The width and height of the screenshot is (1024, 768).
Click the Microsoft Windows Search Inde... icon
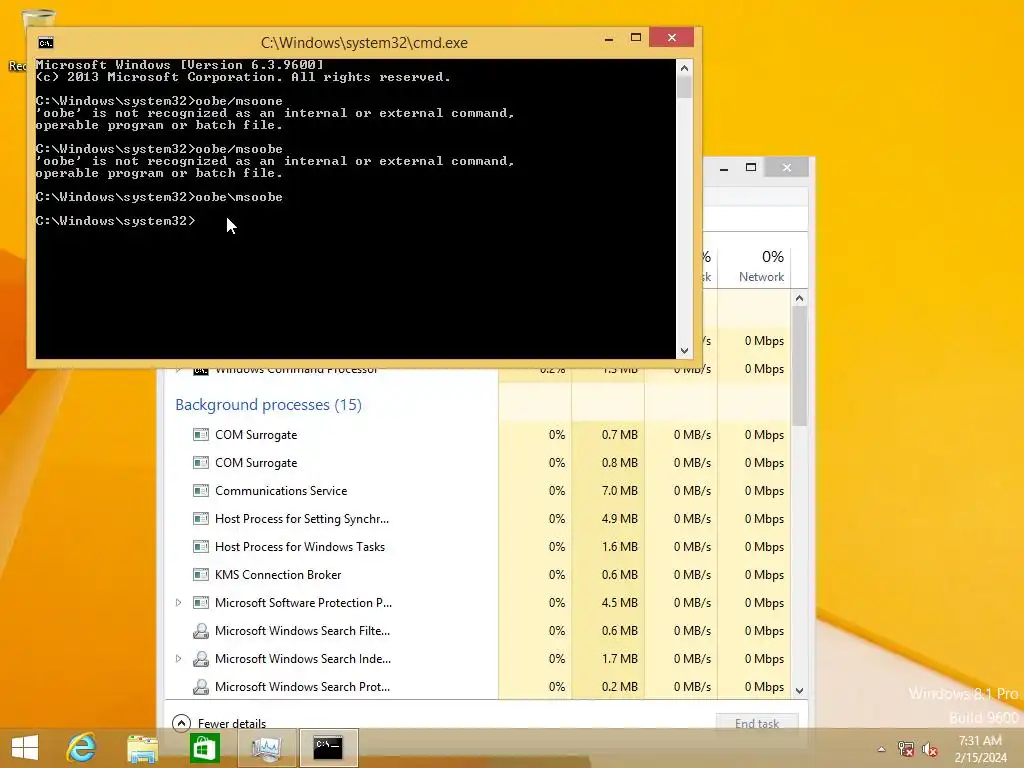click(x=200, y=659)
